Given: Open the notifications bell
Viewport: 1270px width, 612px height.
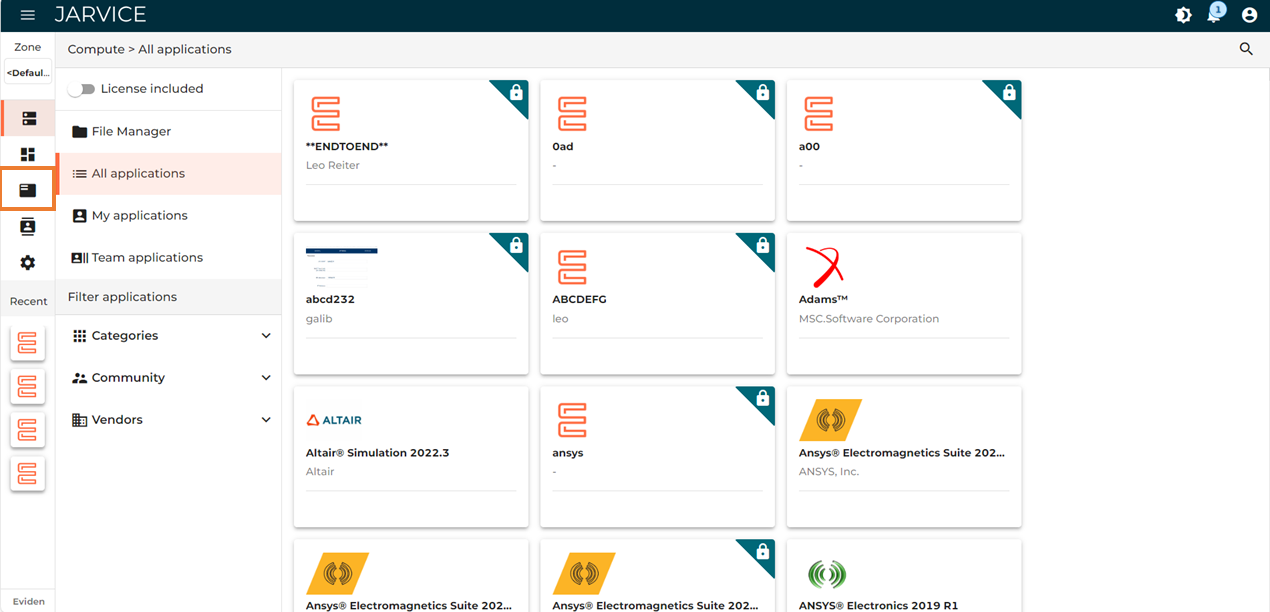Looking at the screenshot, I should pyautogui.click(x=1214, y=15).
